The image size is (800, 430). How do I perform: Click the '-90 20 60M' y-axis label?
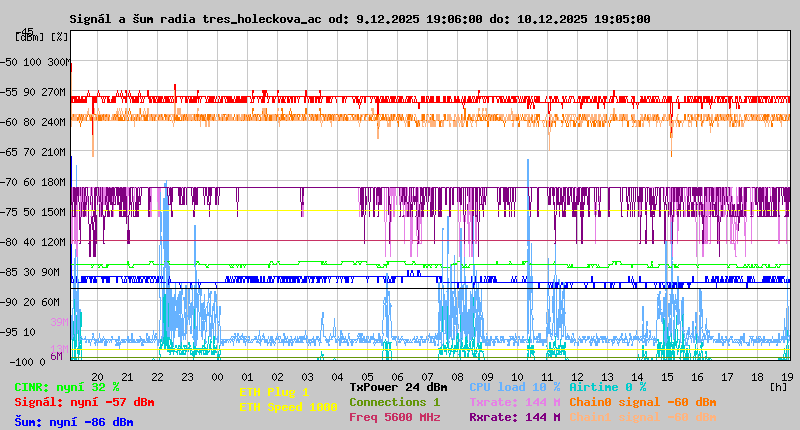(30, 302)
